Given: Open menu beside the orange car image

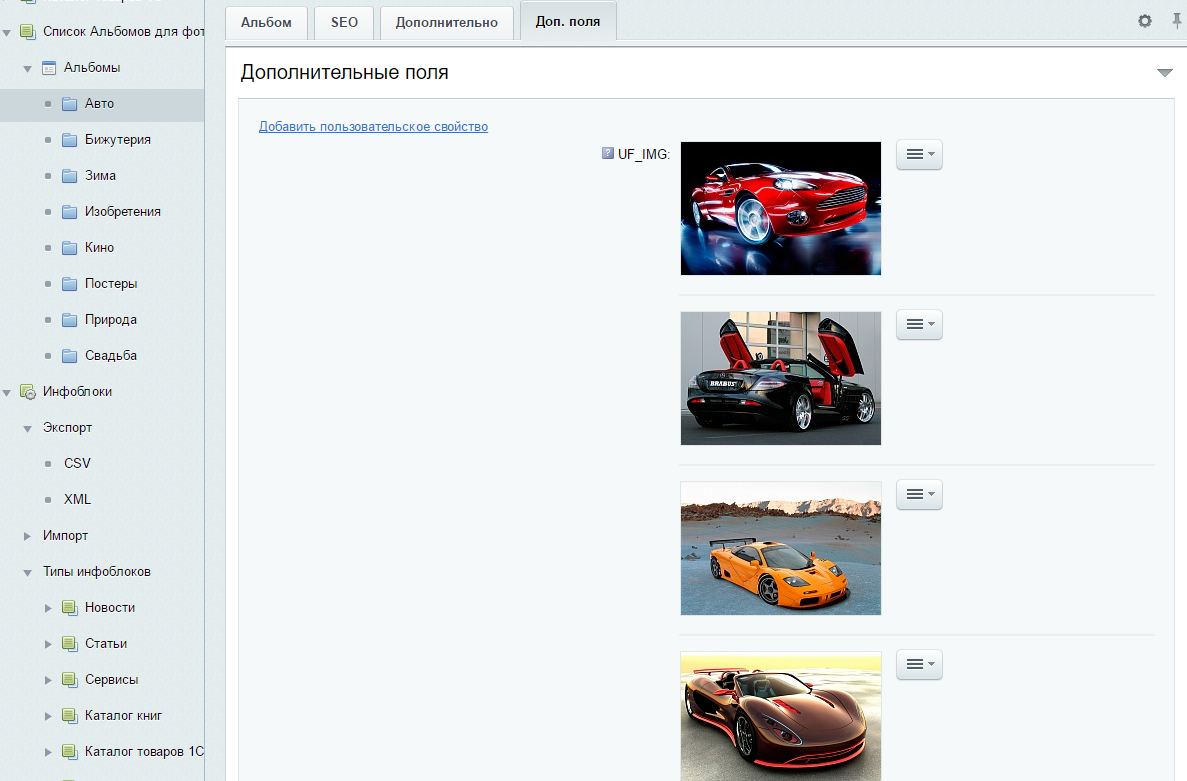Looking at the screenshot, I should pyautogui.click(x=919, y=495).
